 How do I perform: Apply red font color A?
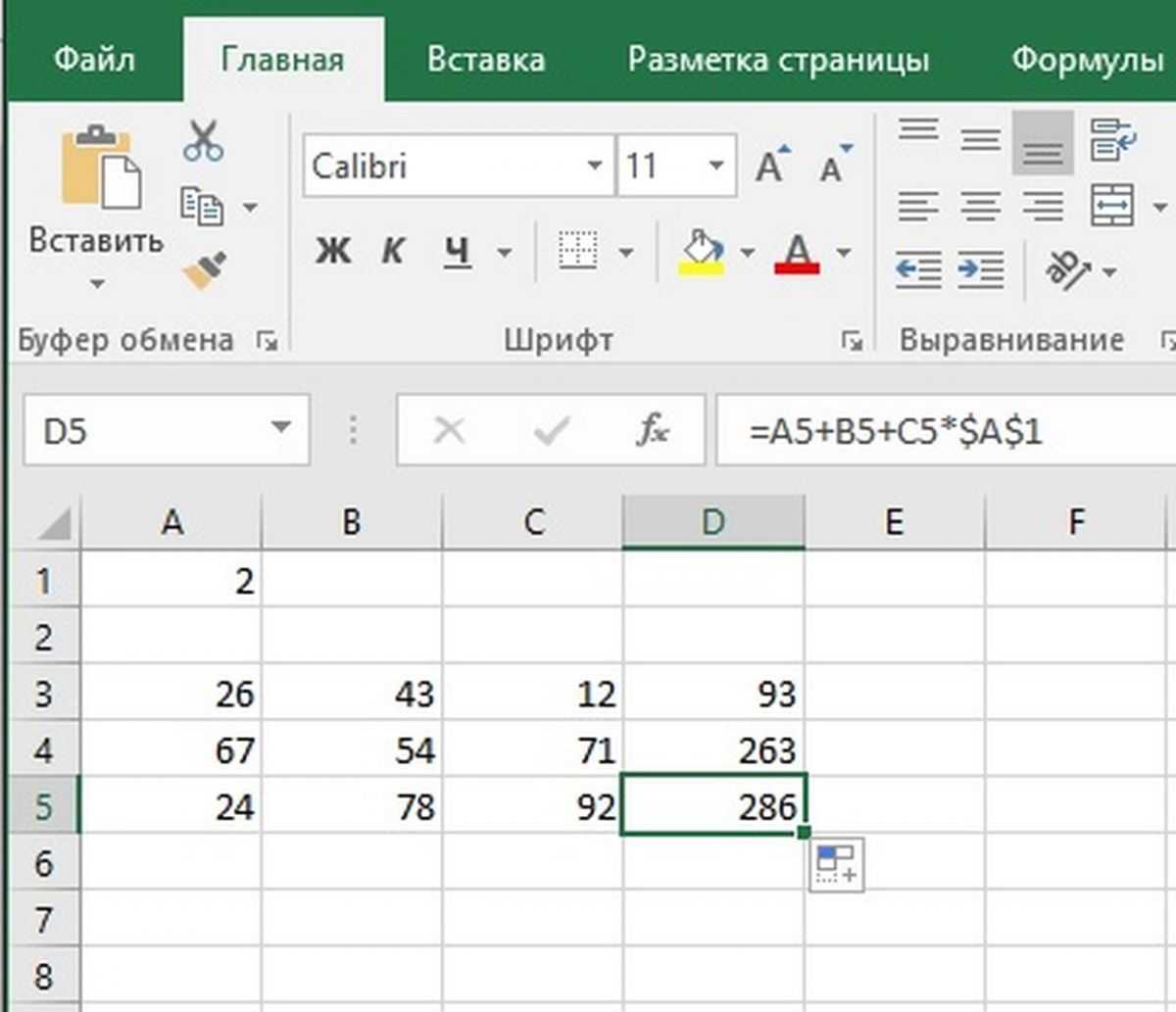tap(797, 253)
